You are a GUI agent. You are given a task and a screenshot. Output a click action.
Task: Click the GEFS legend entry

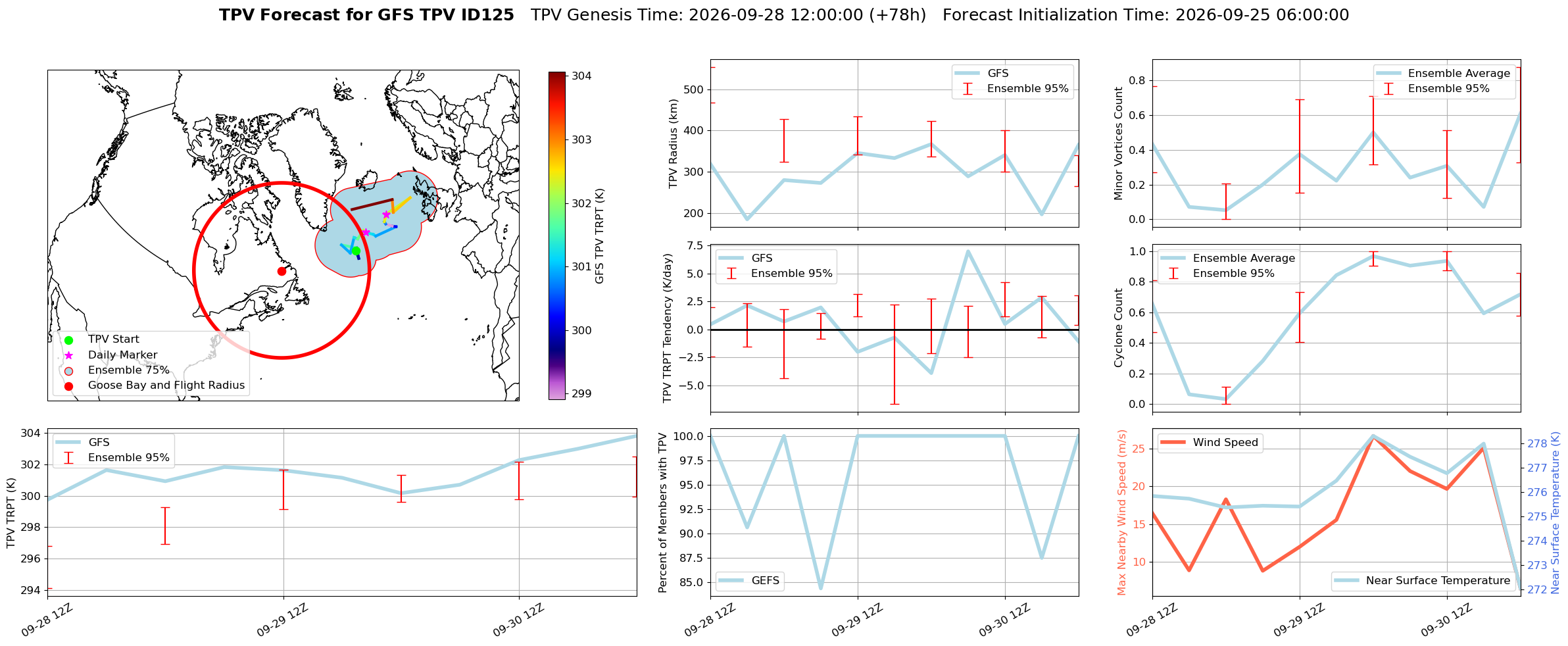coord(748,581)
